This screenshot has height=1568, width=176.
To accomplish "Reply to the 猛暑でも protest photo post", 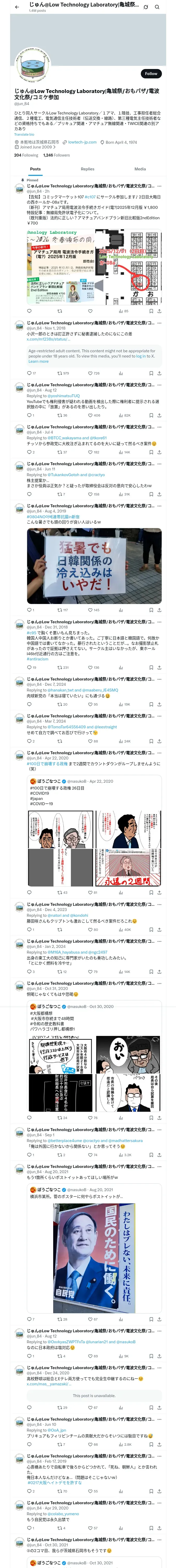I will 30,610.
